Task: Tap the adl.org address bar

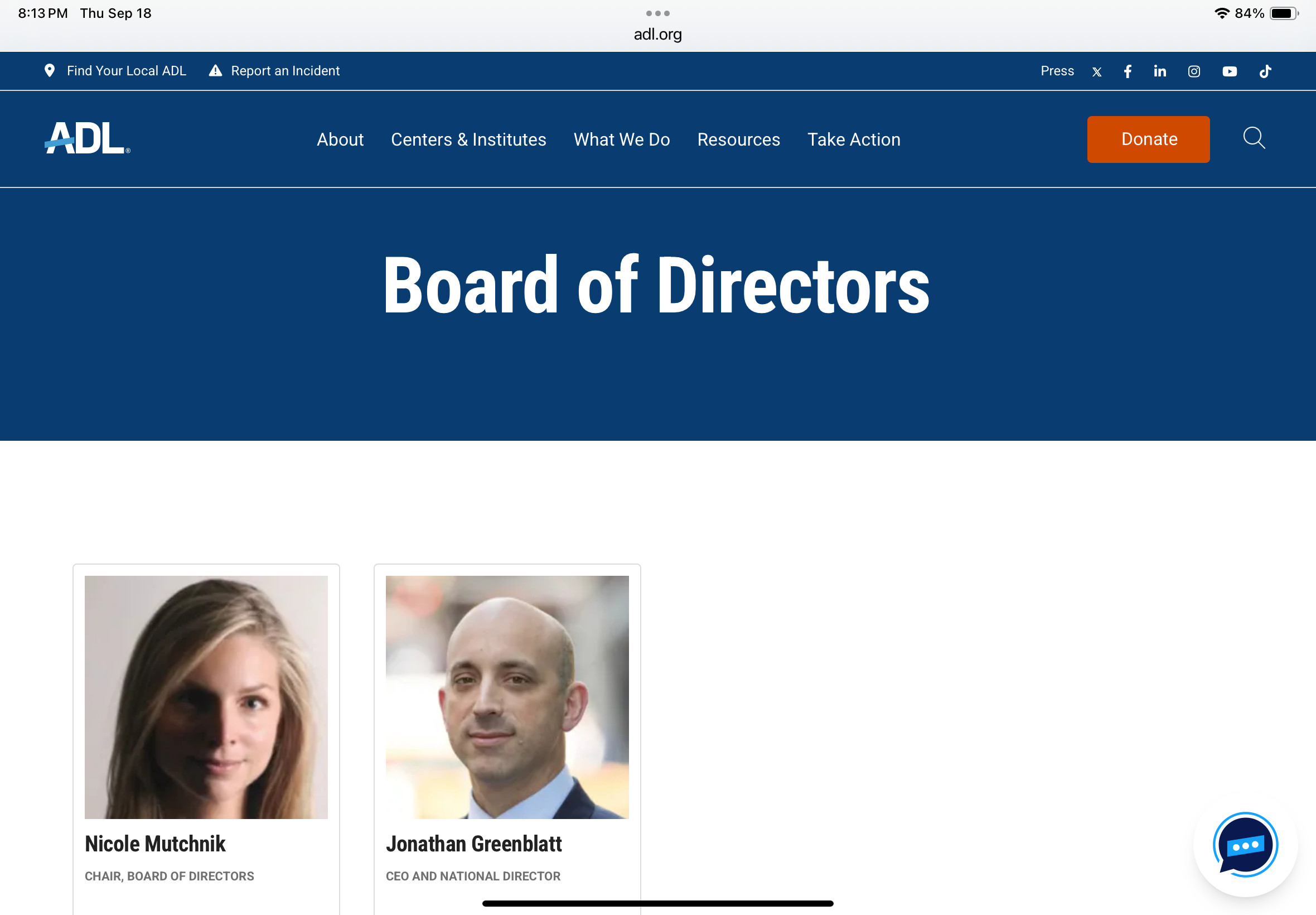Action: point(657,35)
